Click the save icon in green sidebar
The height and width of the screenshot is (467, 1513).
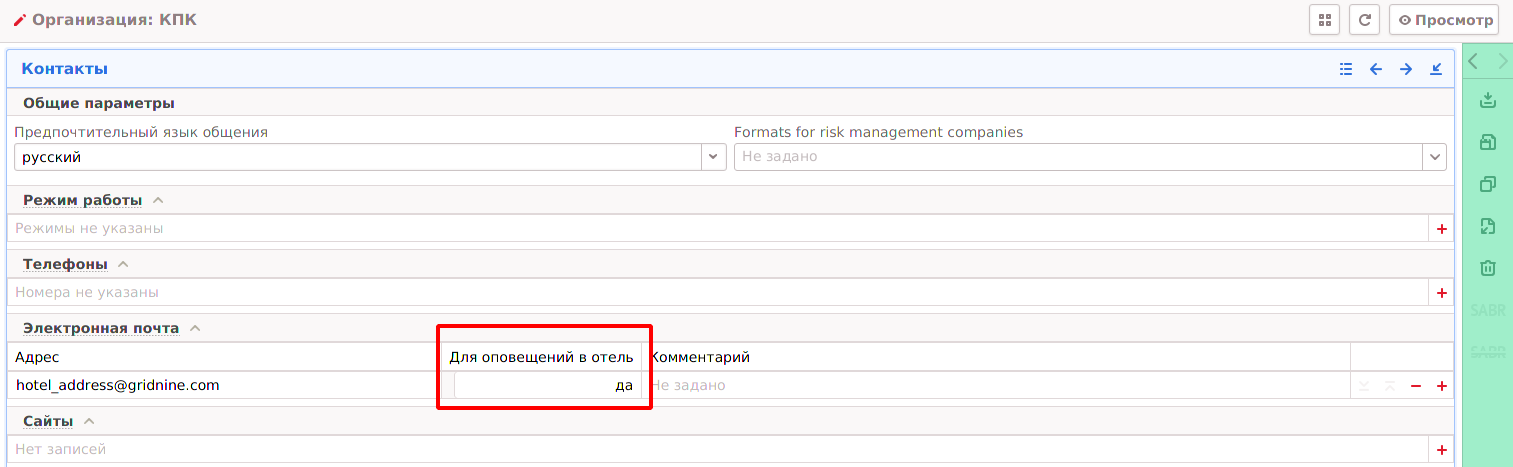(1487, 142)
